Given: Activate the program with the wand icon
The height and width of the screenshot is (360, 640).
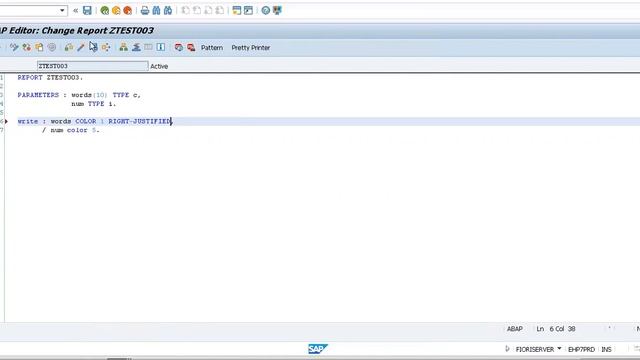Looking at the screenshot, I should click(x=81, y=48).
